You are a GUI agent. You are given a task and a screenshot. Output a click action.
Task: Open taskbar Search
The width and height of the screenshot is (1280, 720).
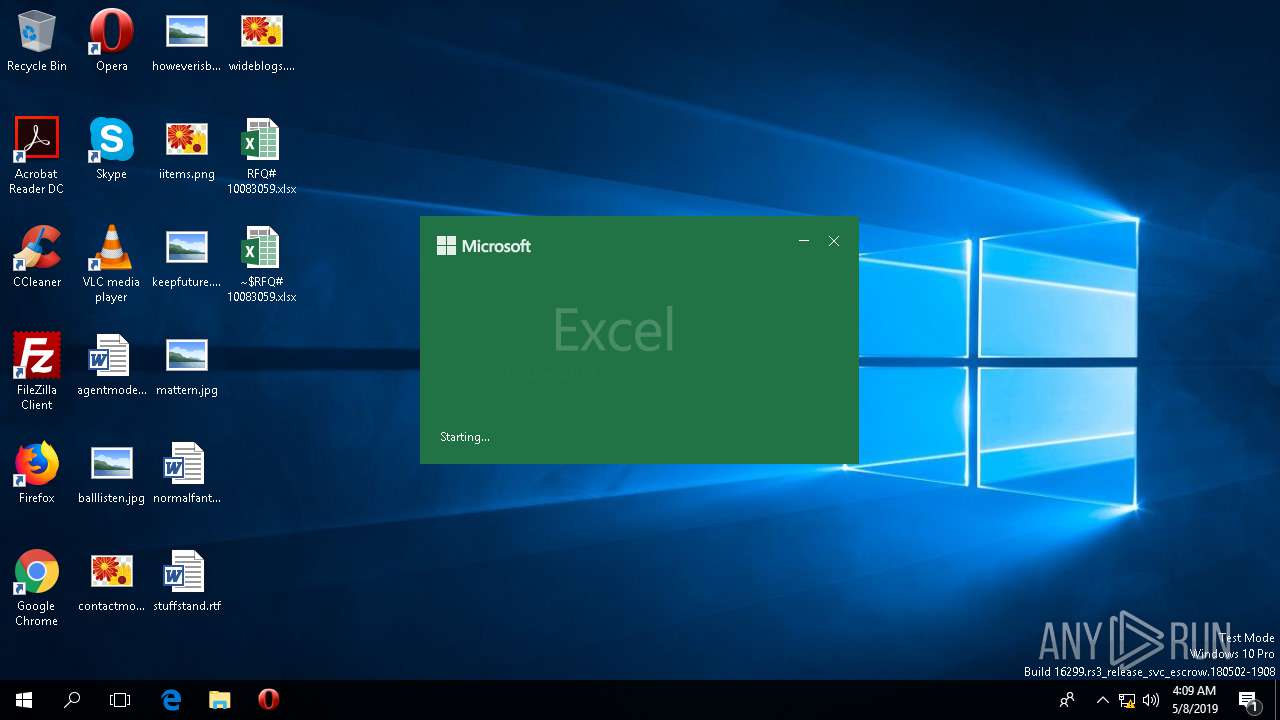[72, 700]
